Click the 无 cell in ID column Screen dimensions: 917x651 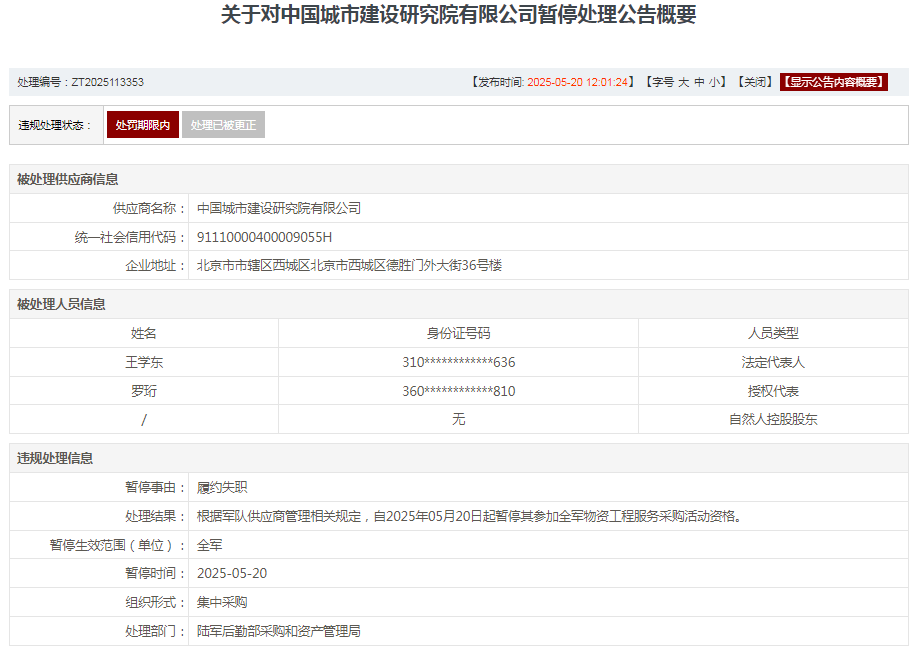458,419
